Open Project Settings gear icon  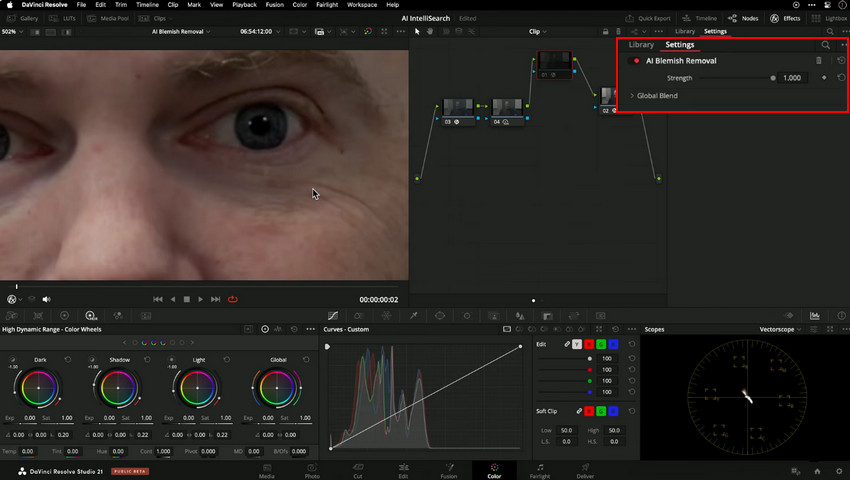839,471
